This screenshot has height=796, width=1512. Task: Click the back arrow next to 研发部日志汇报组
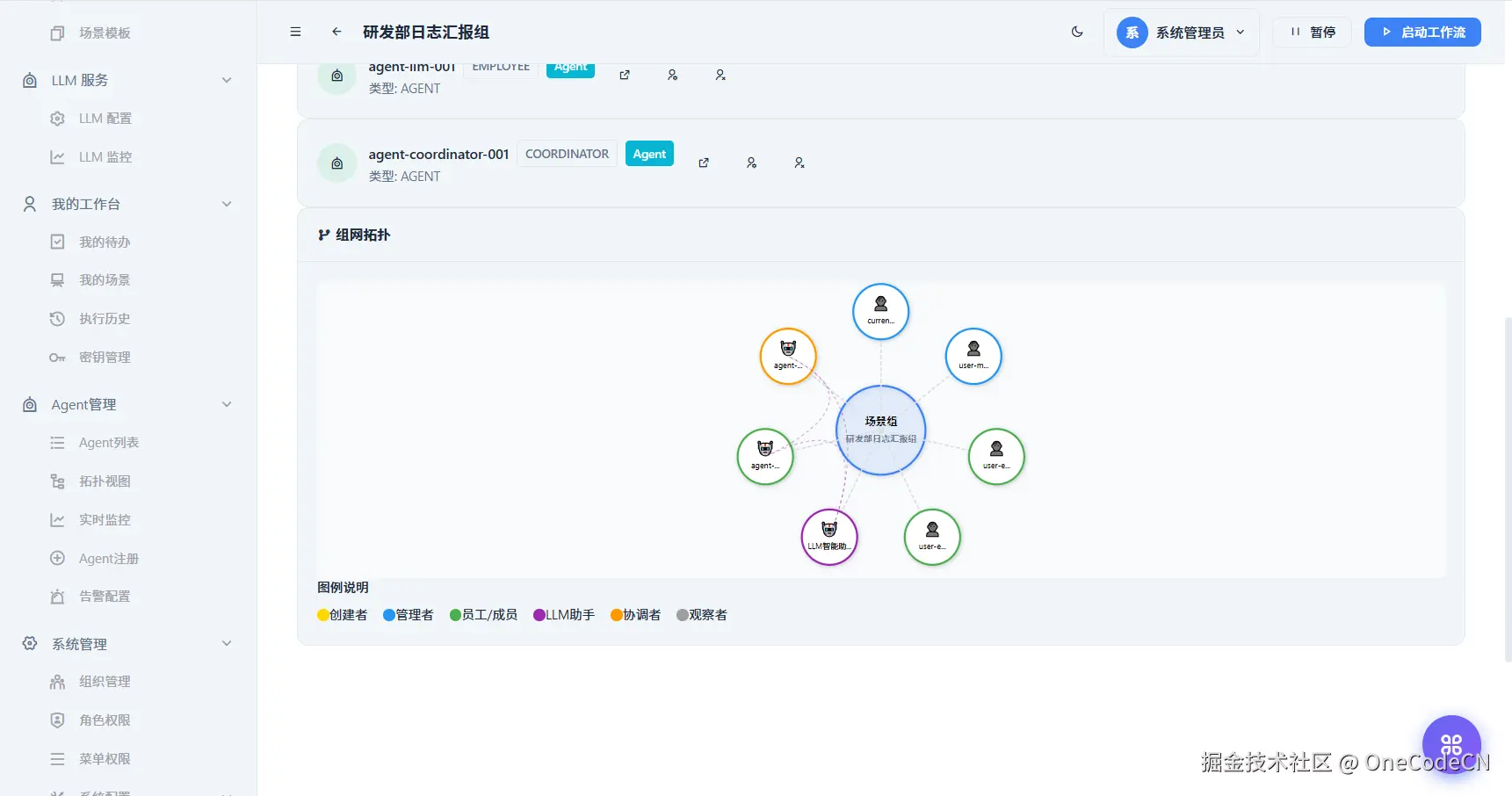click(336, 32)
